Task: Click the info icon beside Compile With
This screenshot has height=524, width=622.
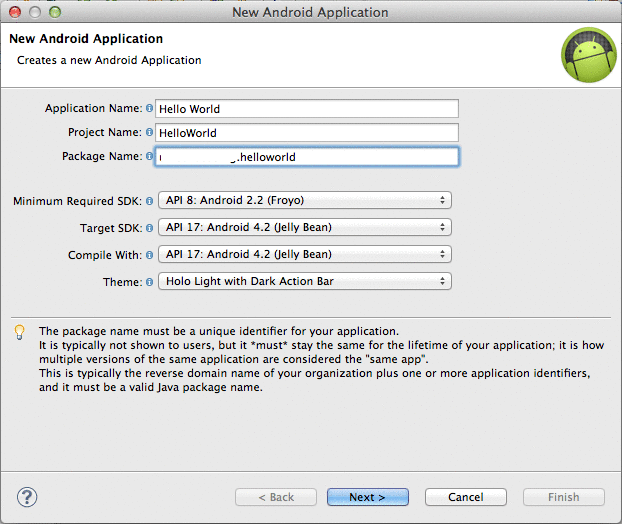Action: (x=149, y=255)
